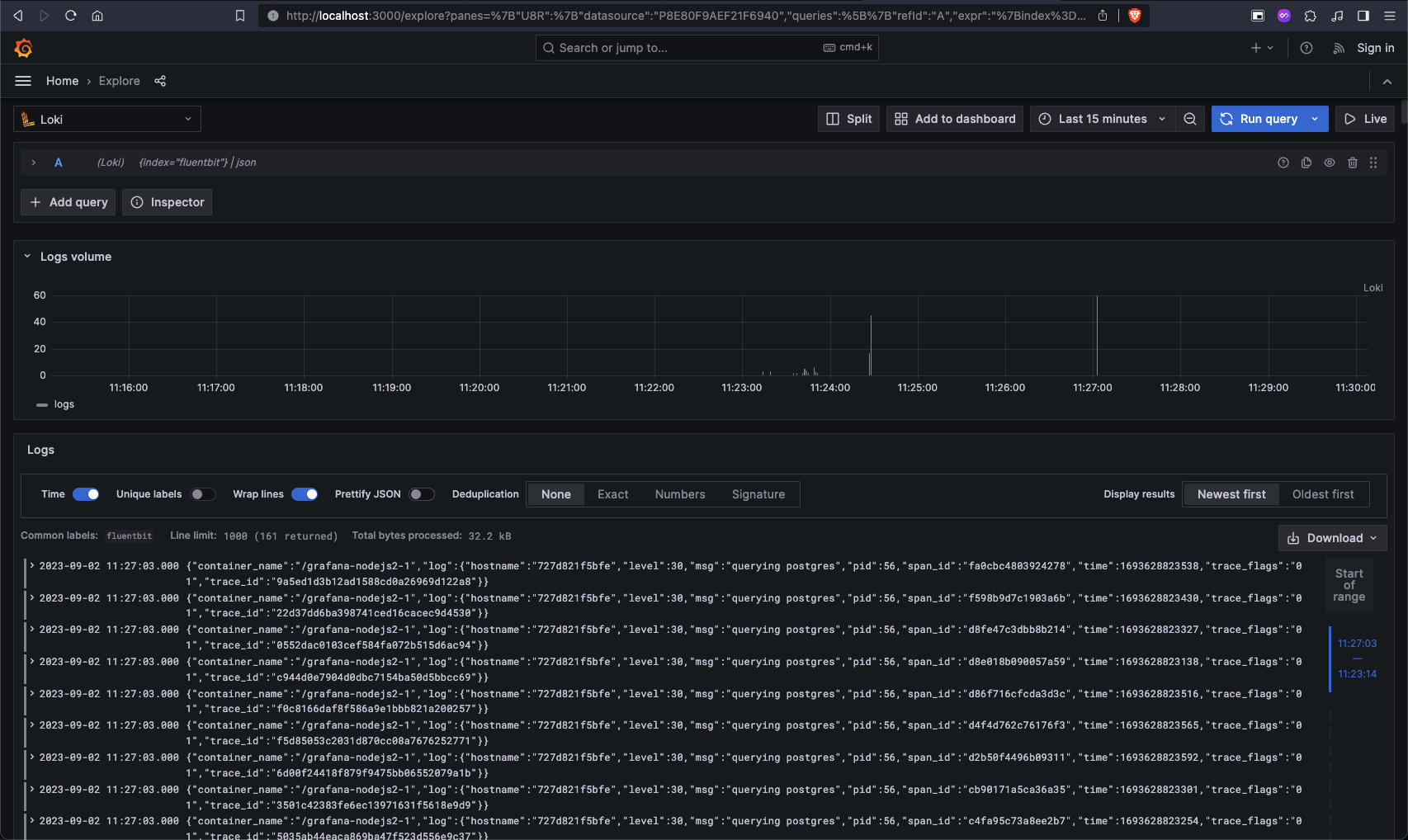Expand query A row chevron
Screen dimensions: 1408x840
coord(34,163)
